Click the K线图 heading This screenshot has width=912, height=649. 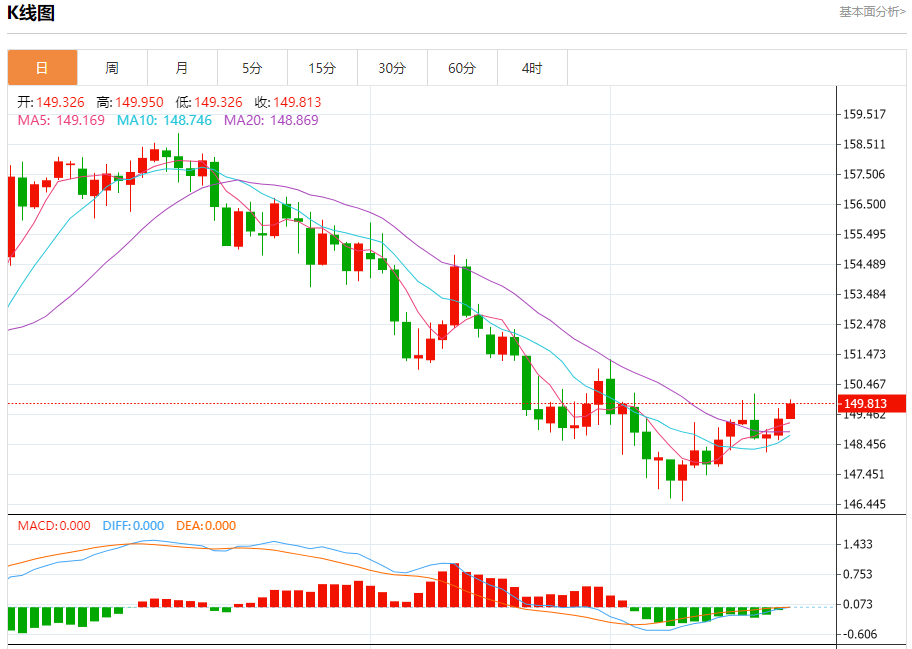tap(31, 13)
